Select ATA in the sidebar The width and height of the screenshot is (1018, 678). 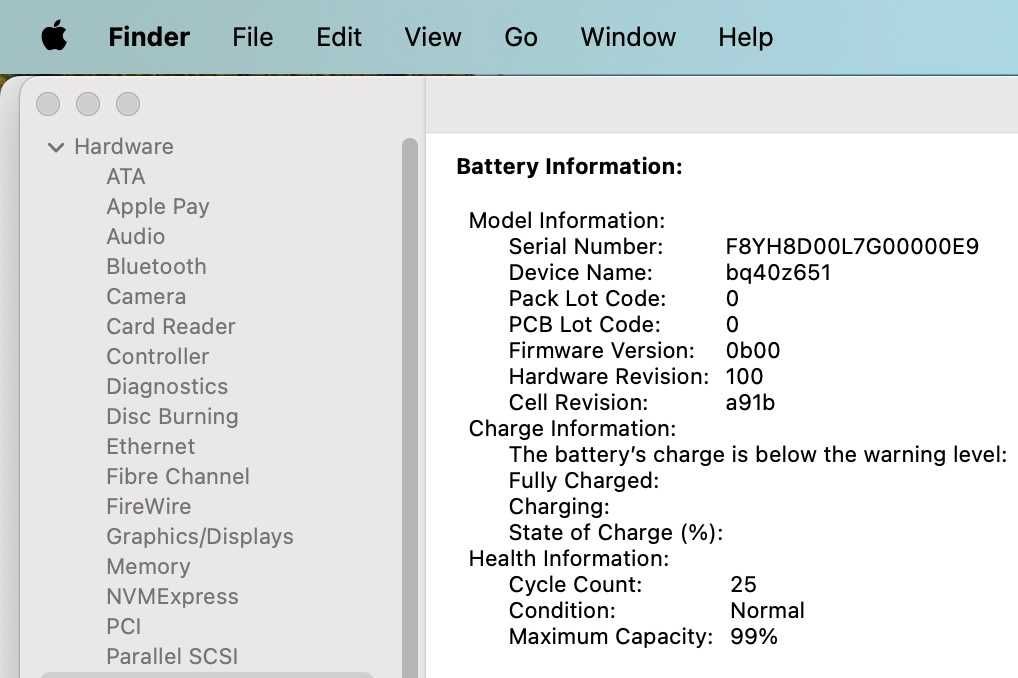[125, 177]
